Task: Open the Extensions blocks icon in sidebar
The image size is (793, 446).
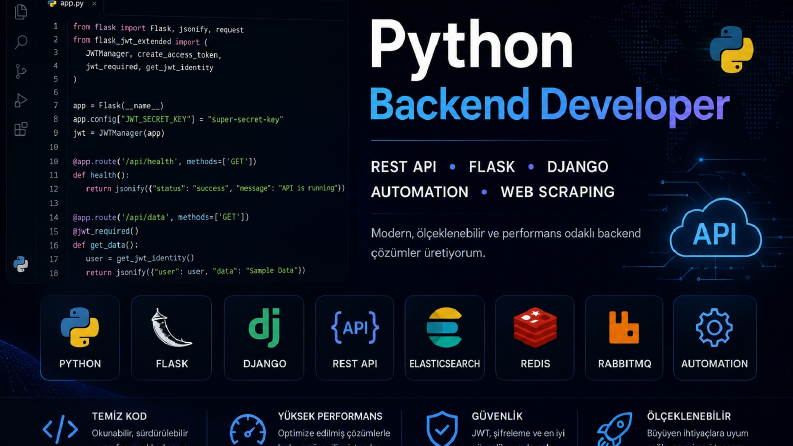Action: point(21,129)
